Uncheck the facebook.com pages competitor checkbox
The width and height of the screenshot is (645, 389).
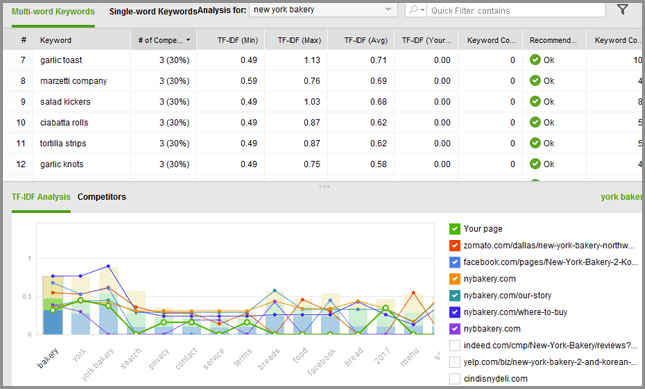tap(455, 262)
